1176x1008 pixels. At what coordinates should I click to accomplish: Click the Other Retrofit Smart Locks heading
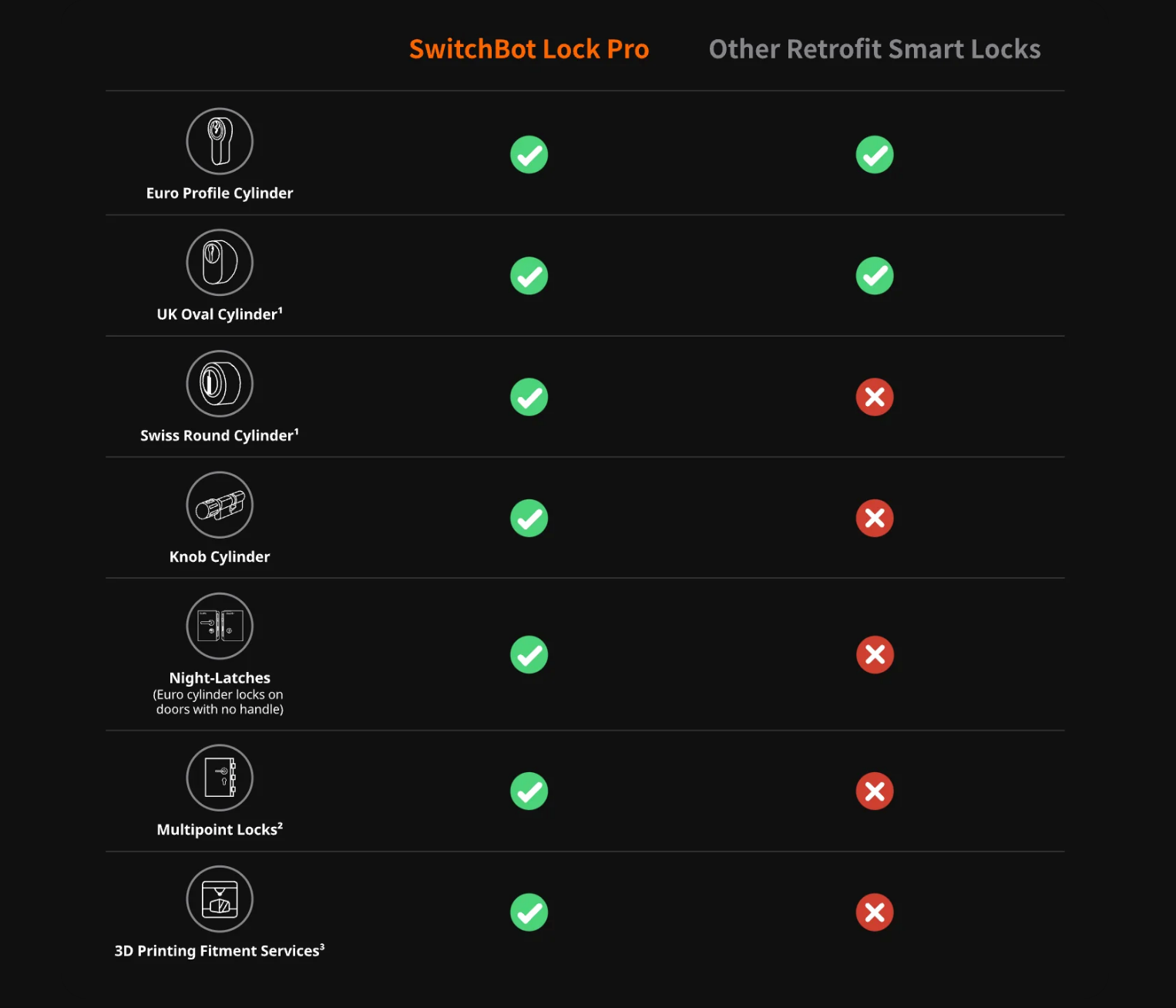point(875,49)
